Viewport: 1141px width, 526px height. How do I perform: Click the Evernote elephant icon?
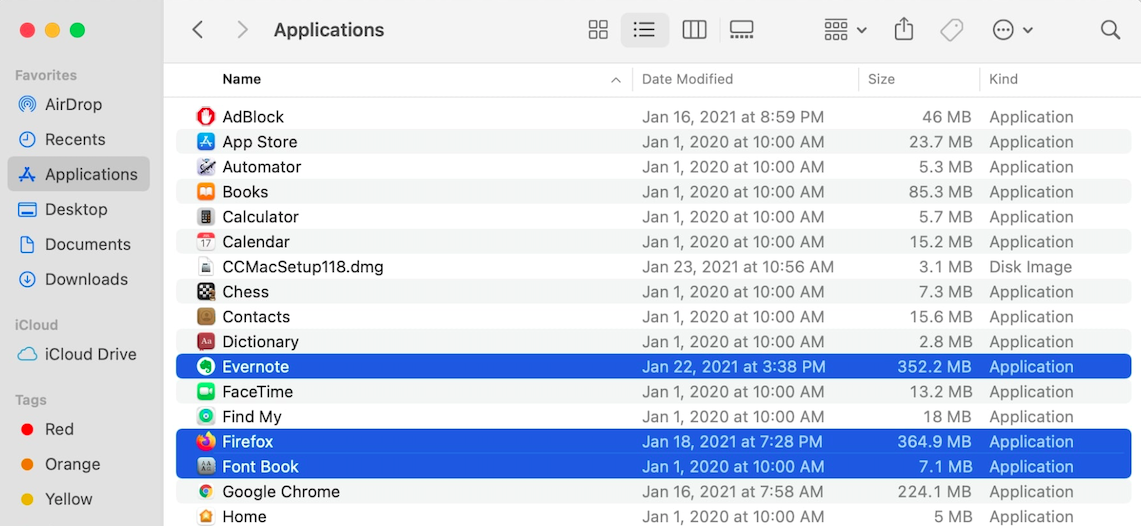(206, 366)
